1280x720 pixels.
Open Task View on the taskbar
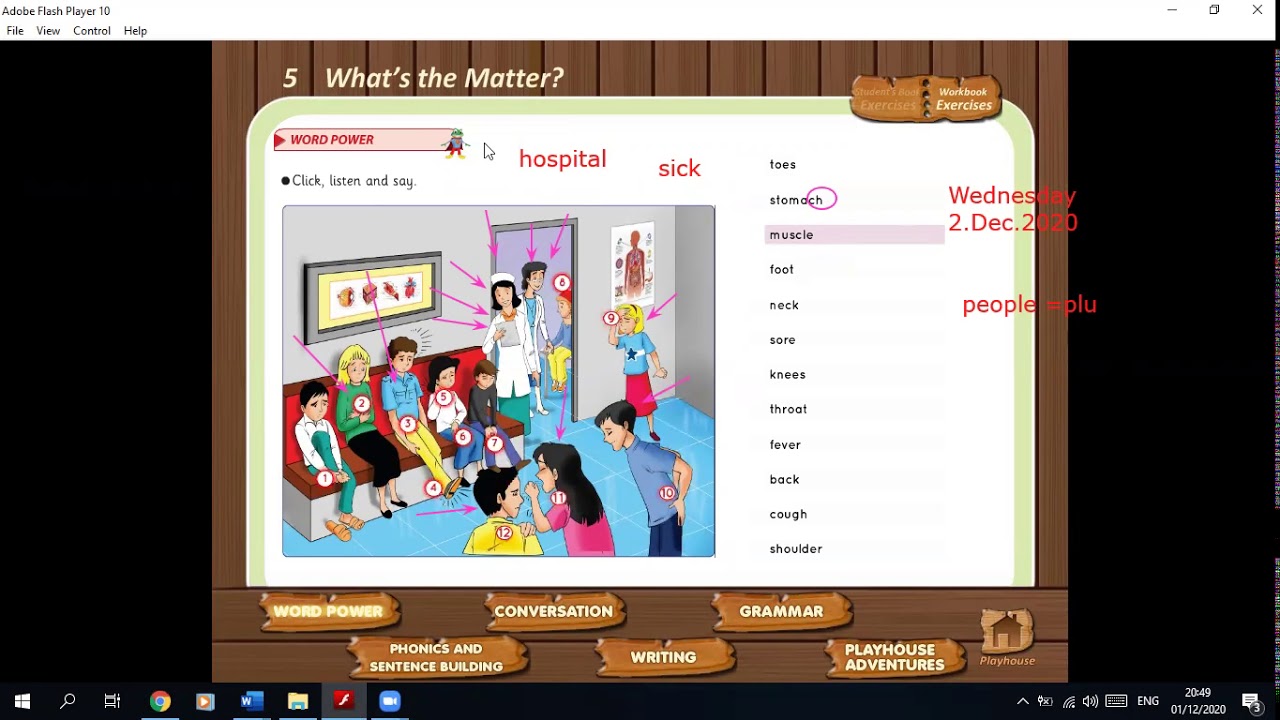pyautogui.click(x=112, y=701)
